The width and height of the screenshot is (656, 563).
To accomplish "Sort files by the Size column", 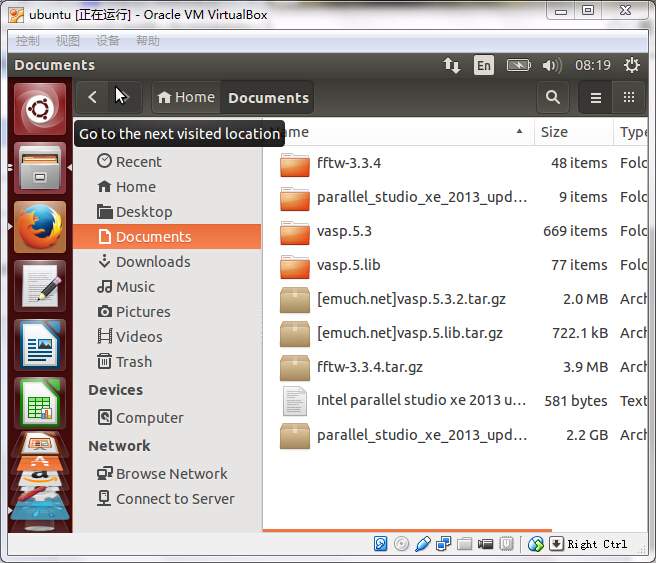I will (574, 132).
